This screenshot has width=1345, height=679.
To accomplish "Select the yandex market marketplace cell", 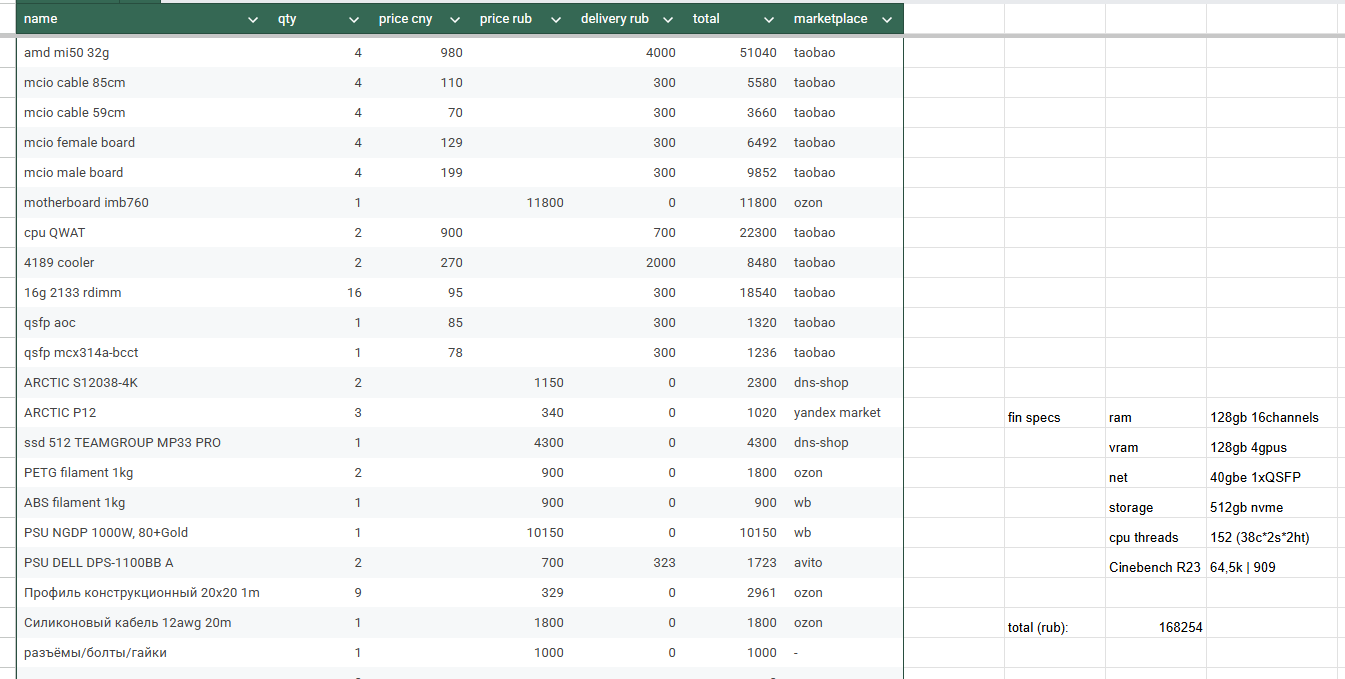I will click(x=837, y=413).
